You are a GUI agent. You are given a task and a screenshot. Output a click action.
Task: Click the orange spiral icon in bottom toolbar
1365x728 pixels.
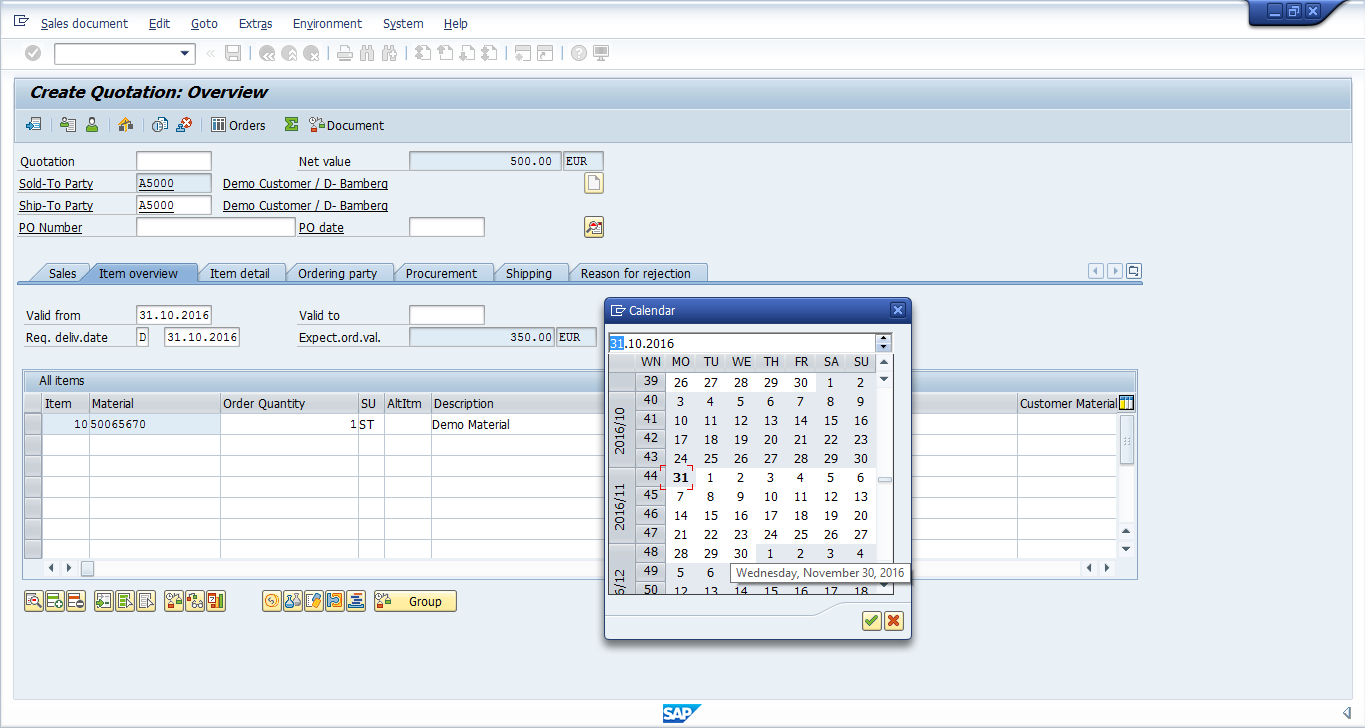coord(272,601)
